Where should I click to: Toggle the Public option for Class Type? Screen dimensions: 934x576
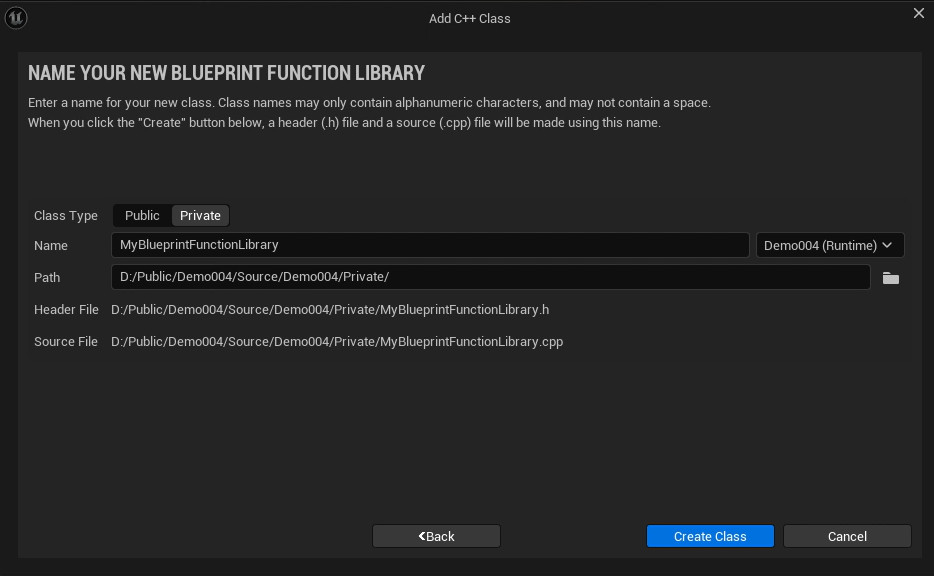coord(142,215)
